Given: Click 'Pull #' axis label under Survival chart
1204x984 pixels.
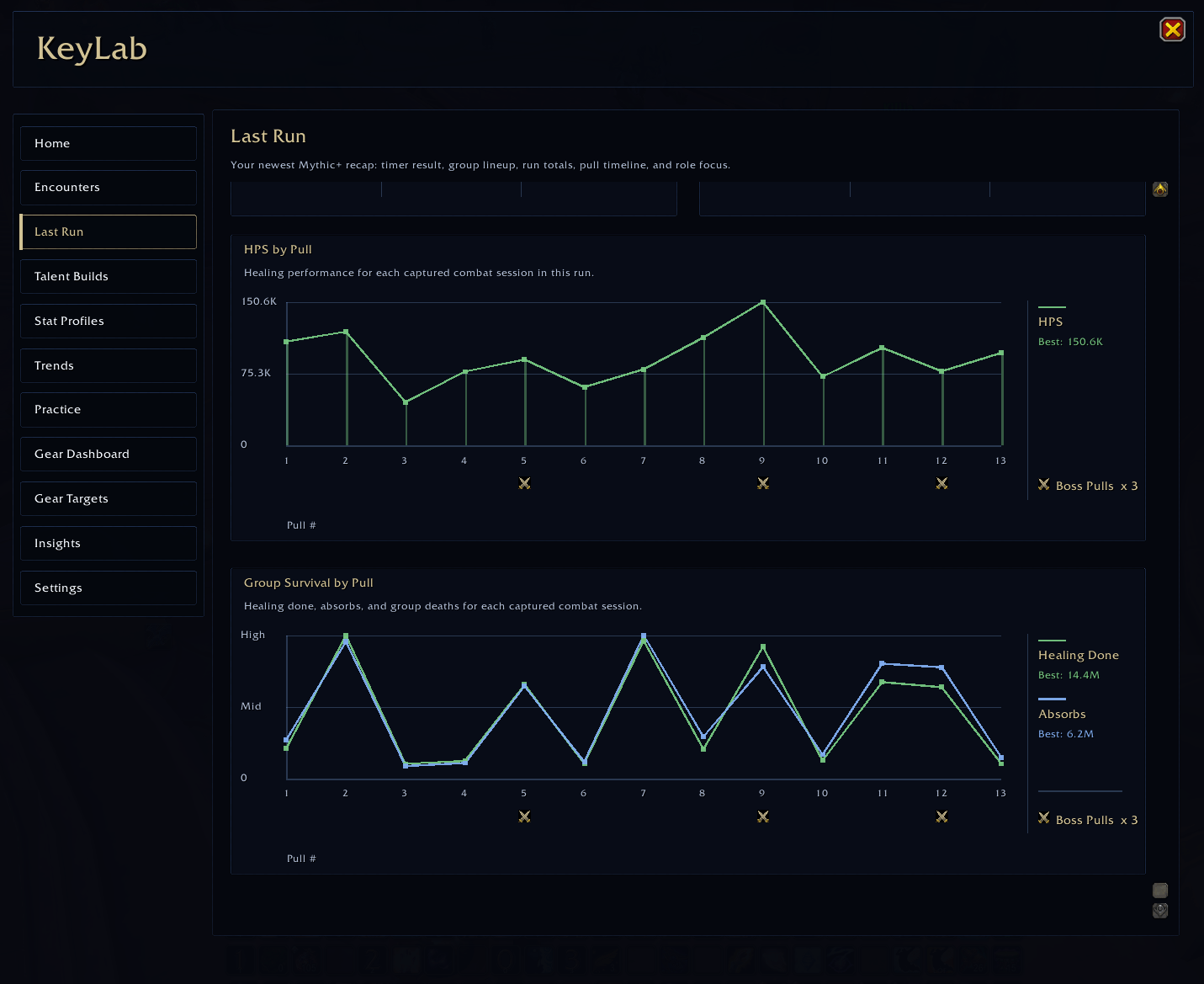Looking at the screenshot, I should click(301, 859).
